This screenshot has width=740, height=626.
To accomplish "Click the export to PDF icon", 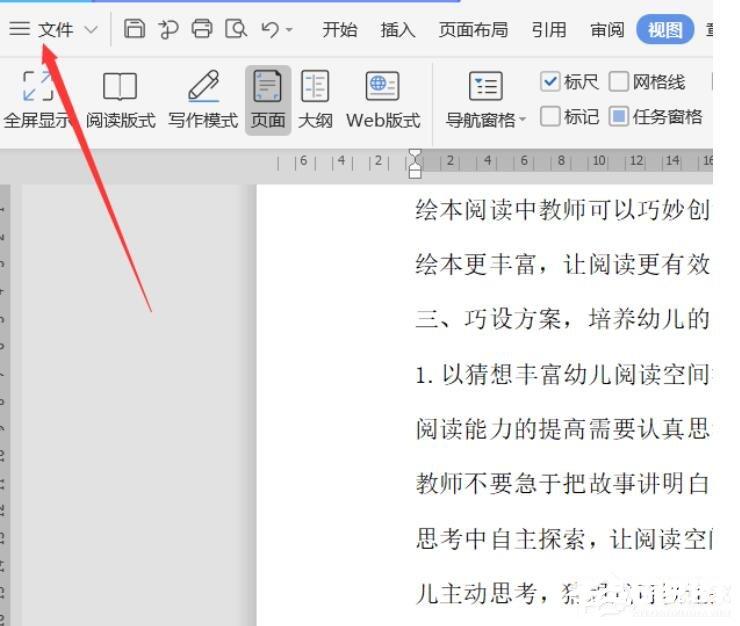I will tap(168, 29).
